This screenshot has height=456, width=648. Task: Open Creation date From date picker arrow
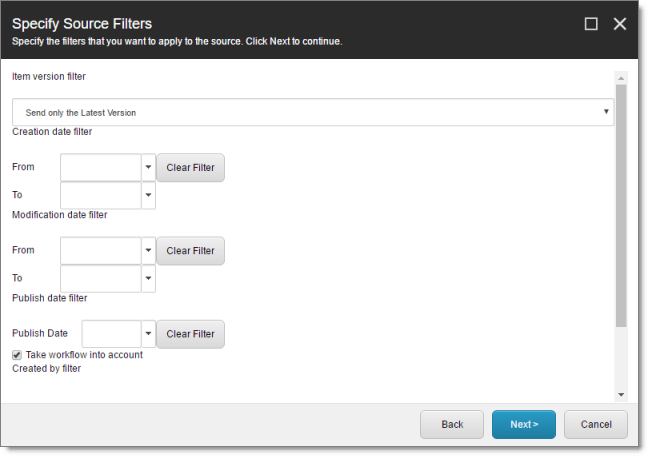[148, 167]
